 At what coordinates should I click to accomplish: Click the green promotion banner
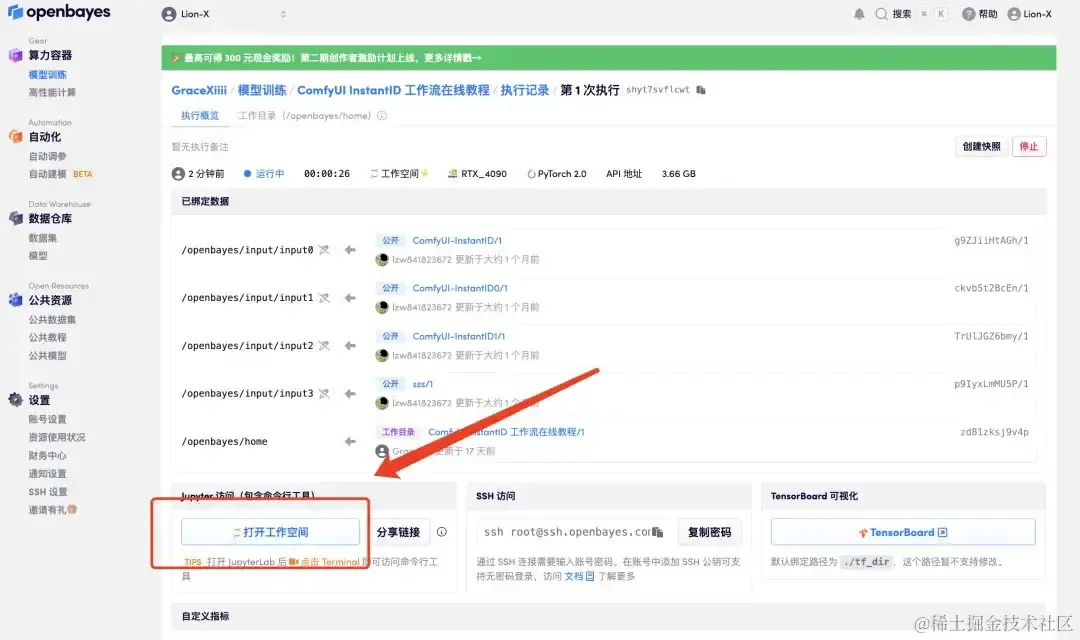tap(608, 58)
